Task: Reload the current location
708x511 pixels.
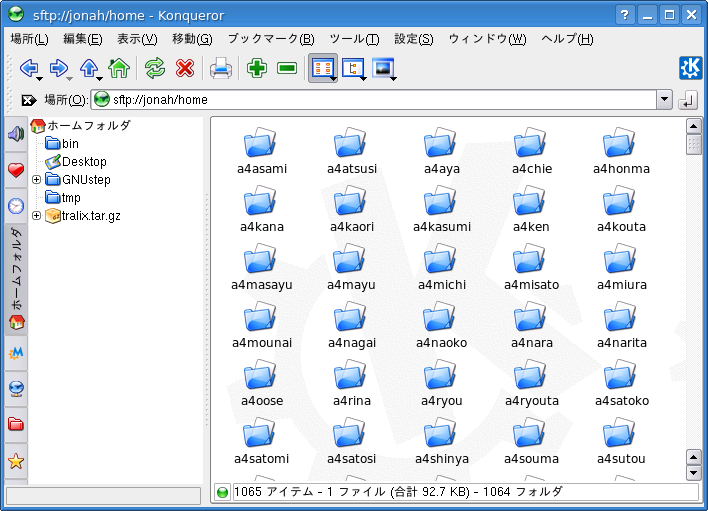Action: click(x=155, y=69)
